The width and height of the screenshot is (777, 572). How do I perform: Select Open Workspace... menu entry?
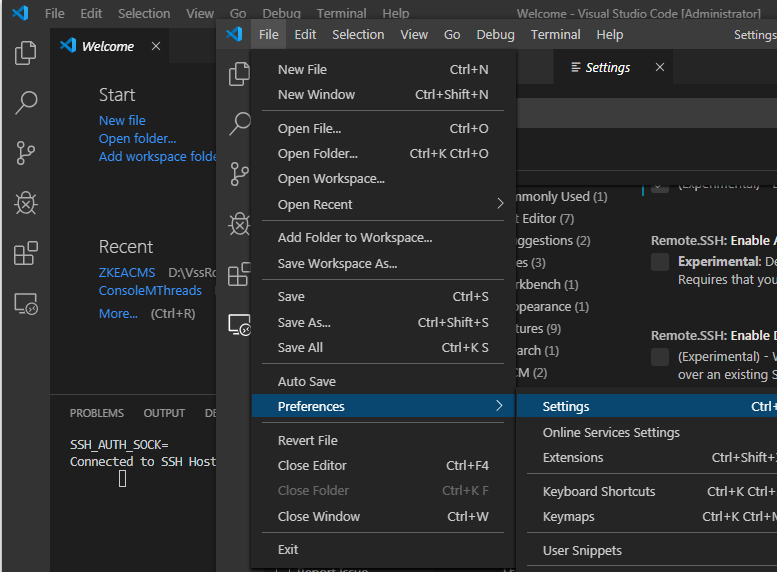point(383,178)
